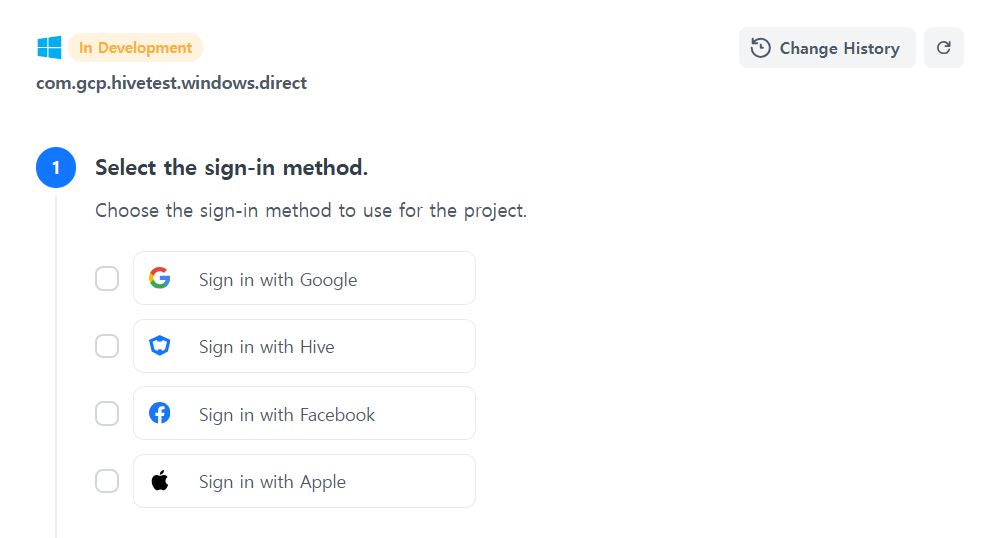The width and height of the screenshot is (985, 538).
Task: Click the Hive shield logo icon
Action: click(160, 346)
